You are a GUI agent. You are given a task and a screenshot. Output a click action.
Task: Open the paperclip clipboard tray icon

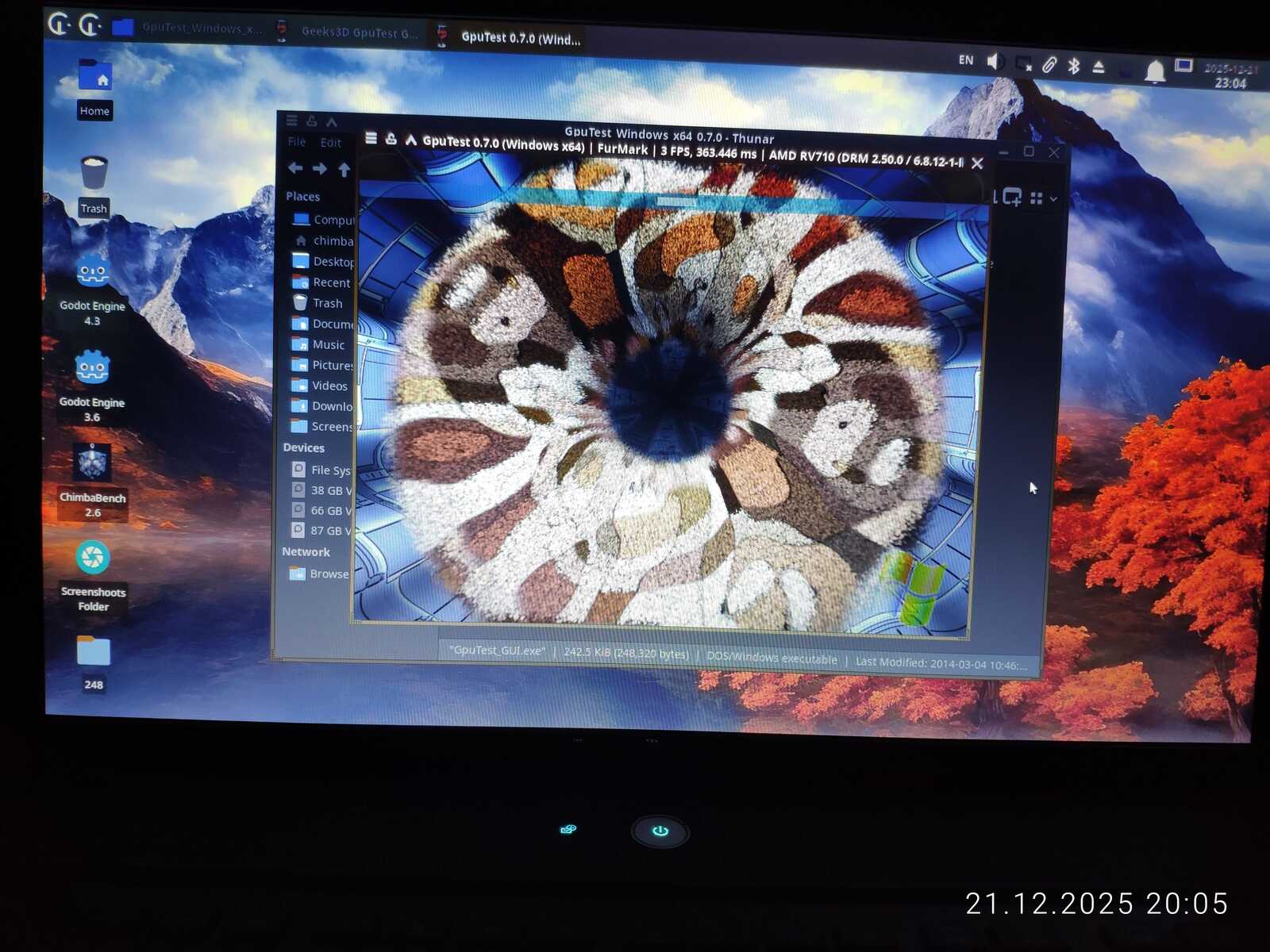tap(1049, 64)
